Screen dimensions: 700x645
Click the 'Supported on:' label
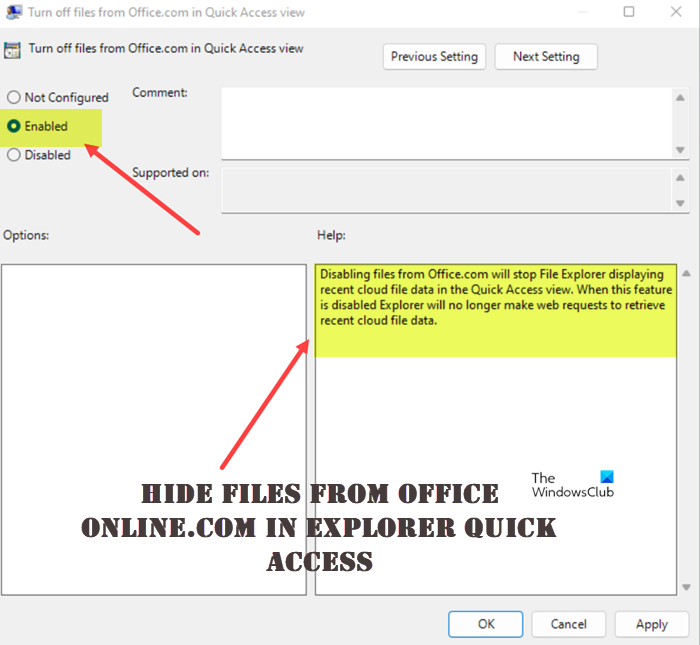[x=171, y=173]
